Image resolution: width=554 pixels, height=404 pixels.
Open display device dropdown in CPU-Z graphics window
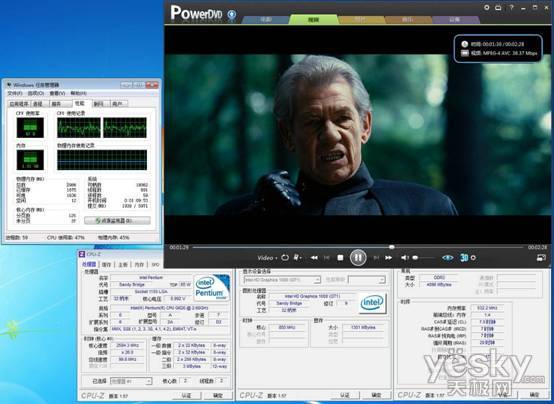(x=282, y=280)
